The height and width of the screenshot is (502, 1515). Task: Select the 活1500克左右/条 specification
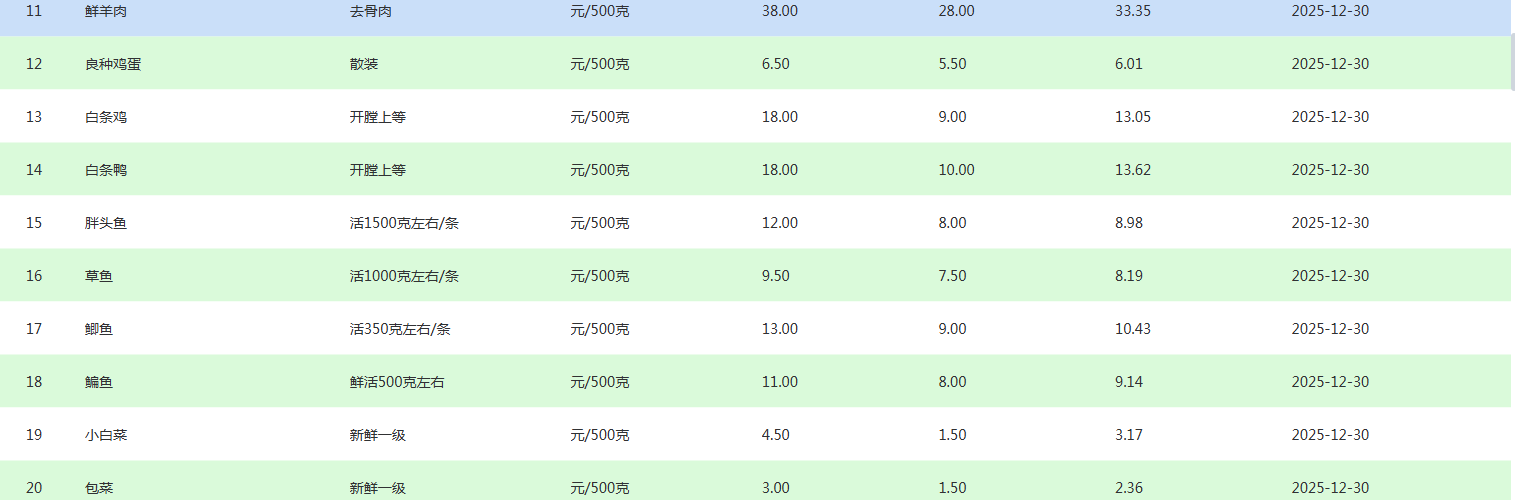point(404,223)
